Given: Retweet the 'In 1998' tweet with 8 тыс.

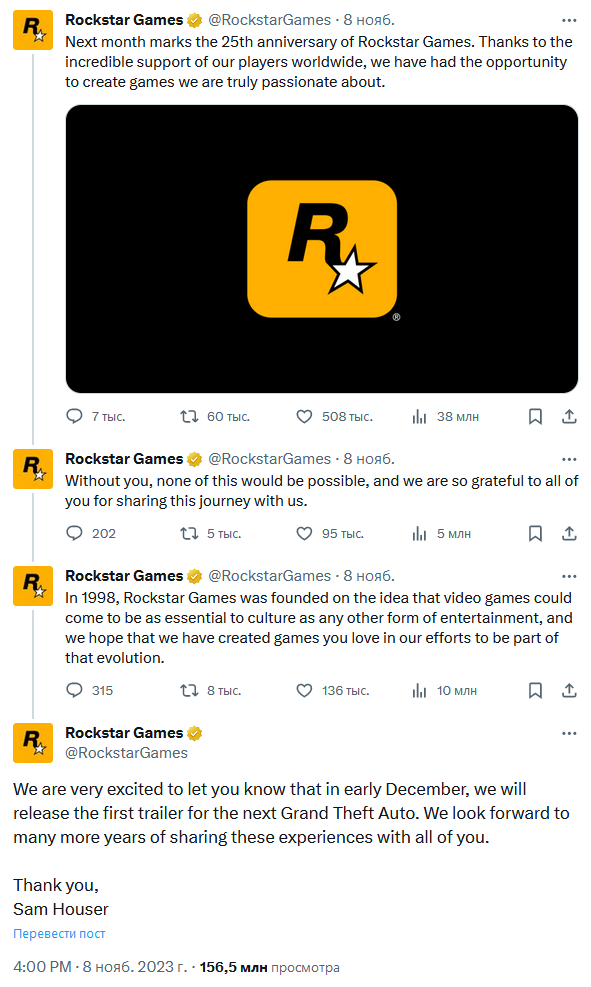Looking at the screenshot, I should point(189,691).
